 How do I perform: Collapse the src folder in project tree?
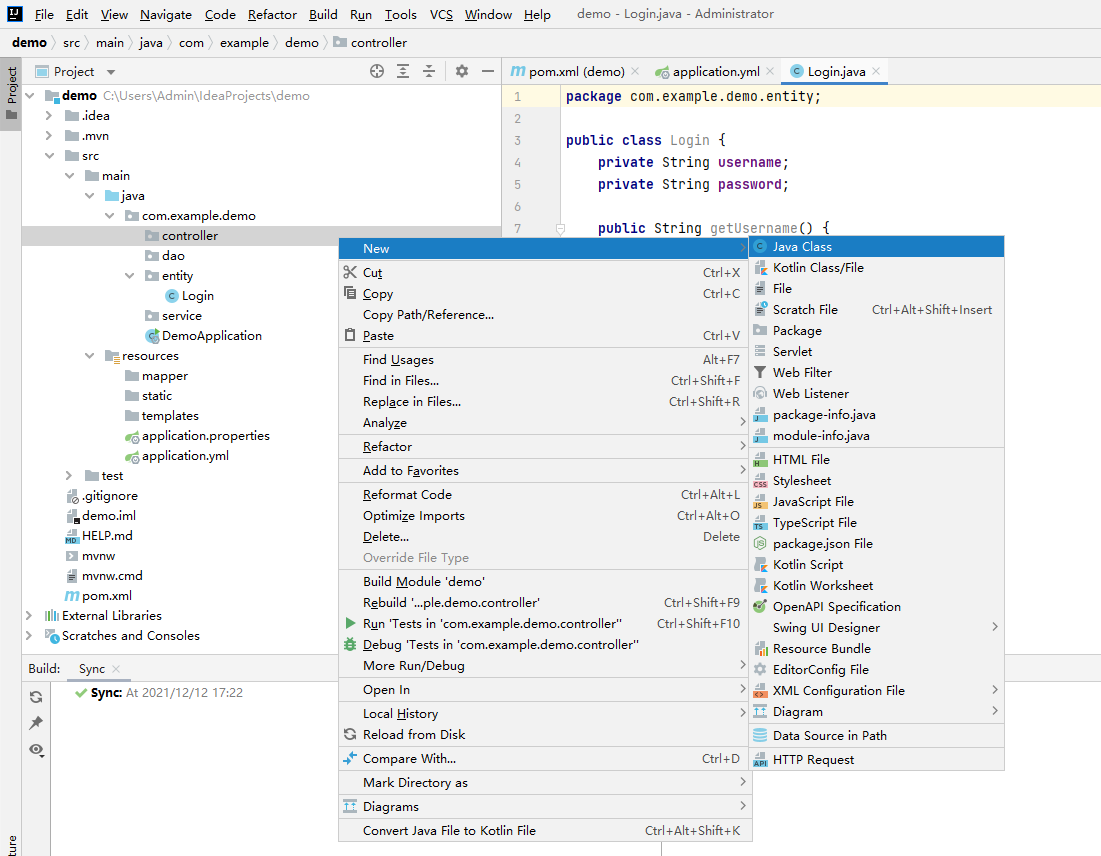coord(49,156)
